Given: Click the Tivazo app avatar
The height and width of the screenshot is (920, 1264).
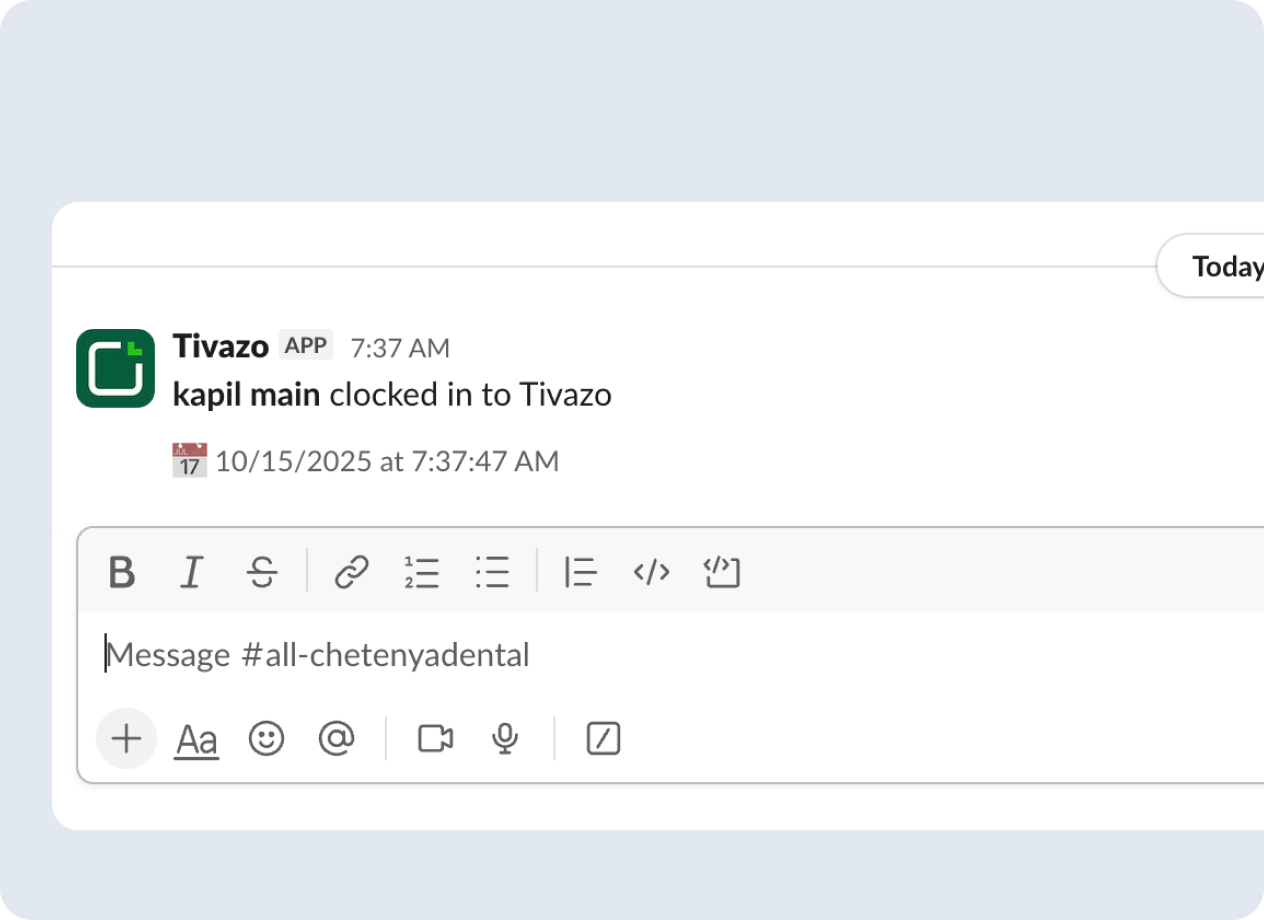Looking at the screenshot, I should [116, 369].
